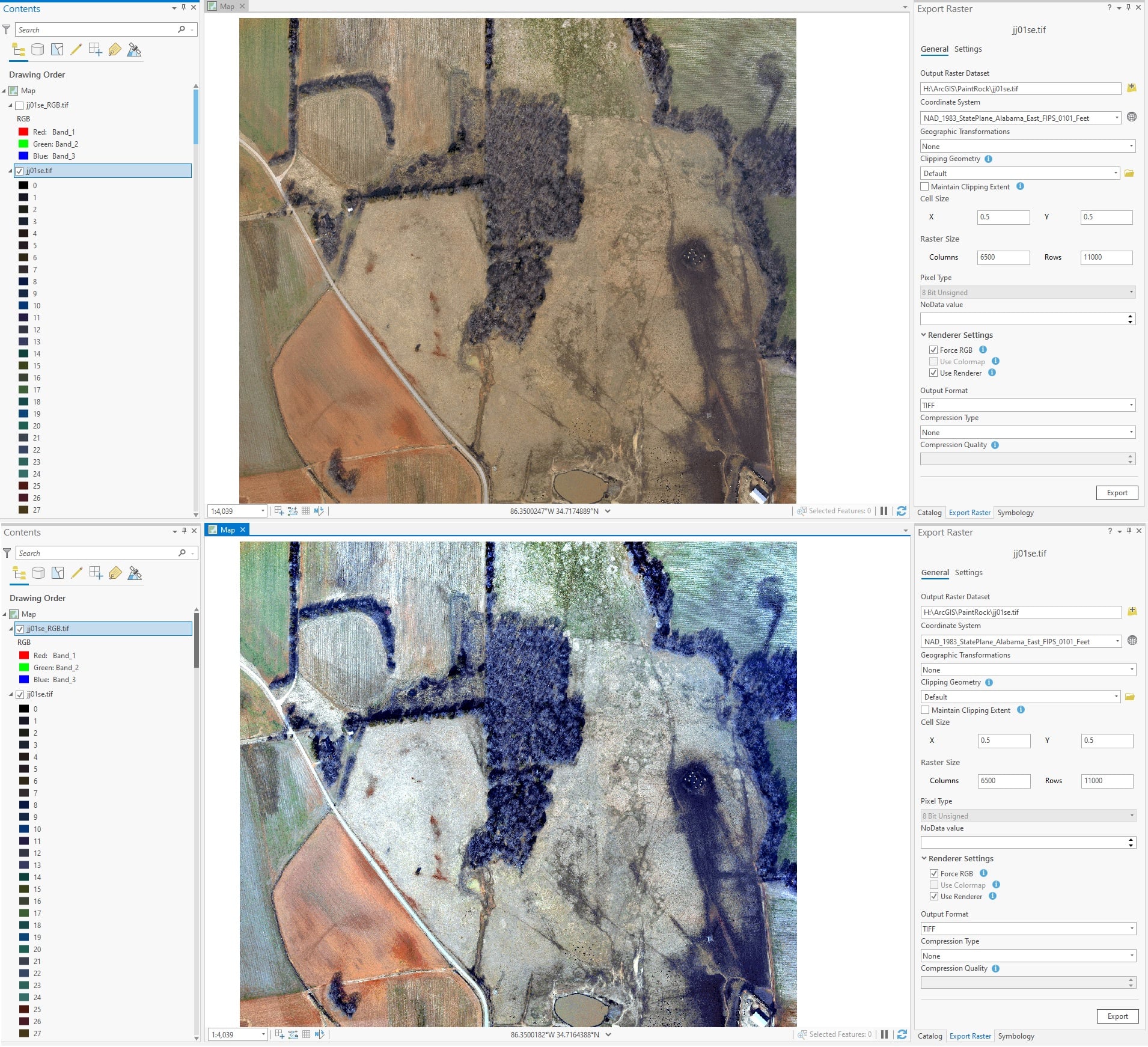
Task: Select List By Editing pencil icon in top Contents pane
Action: [x=76, y=50]
